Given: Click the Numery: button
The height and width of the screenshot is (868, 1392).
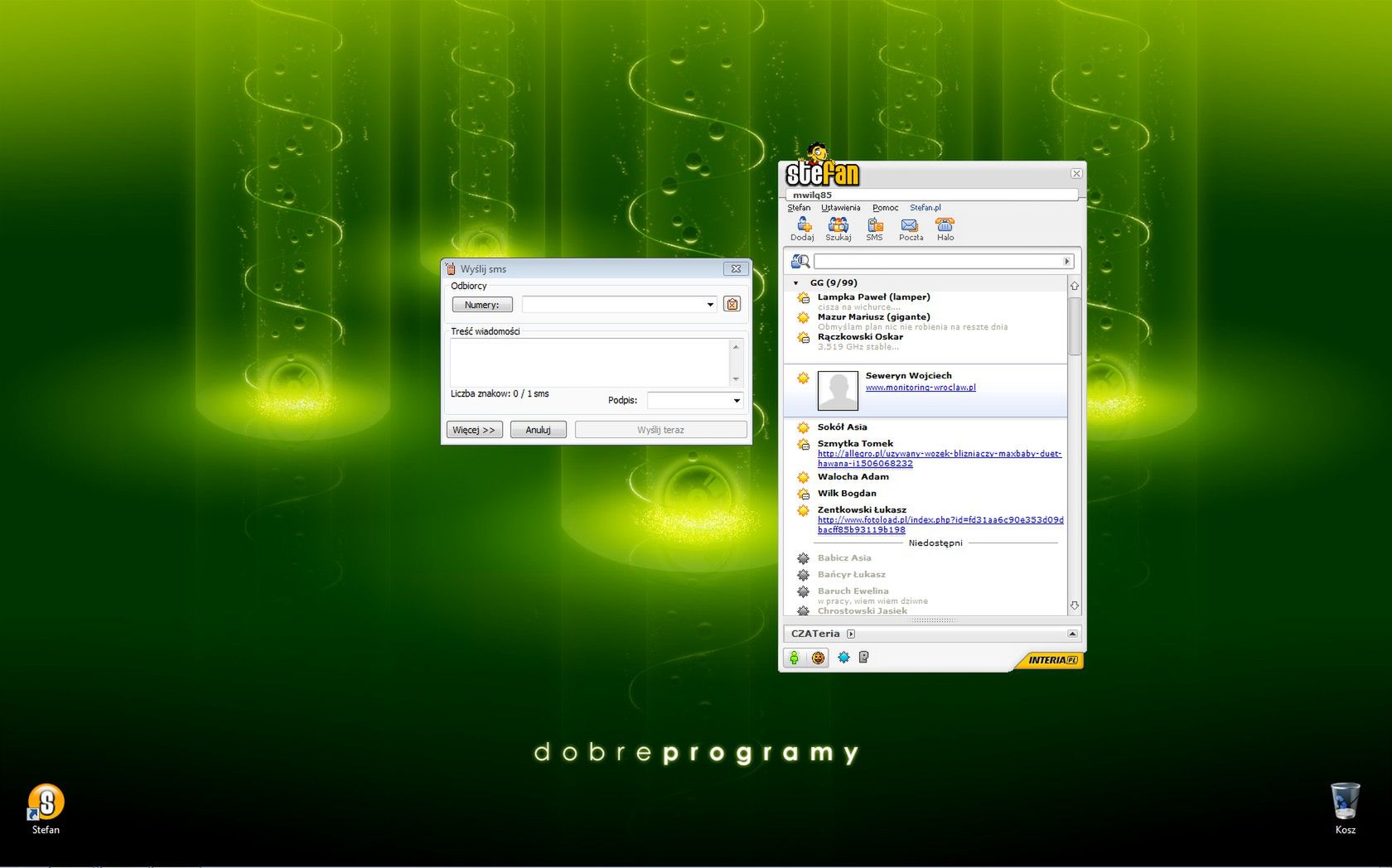Looking at the screenshot, I should (482, 305).
